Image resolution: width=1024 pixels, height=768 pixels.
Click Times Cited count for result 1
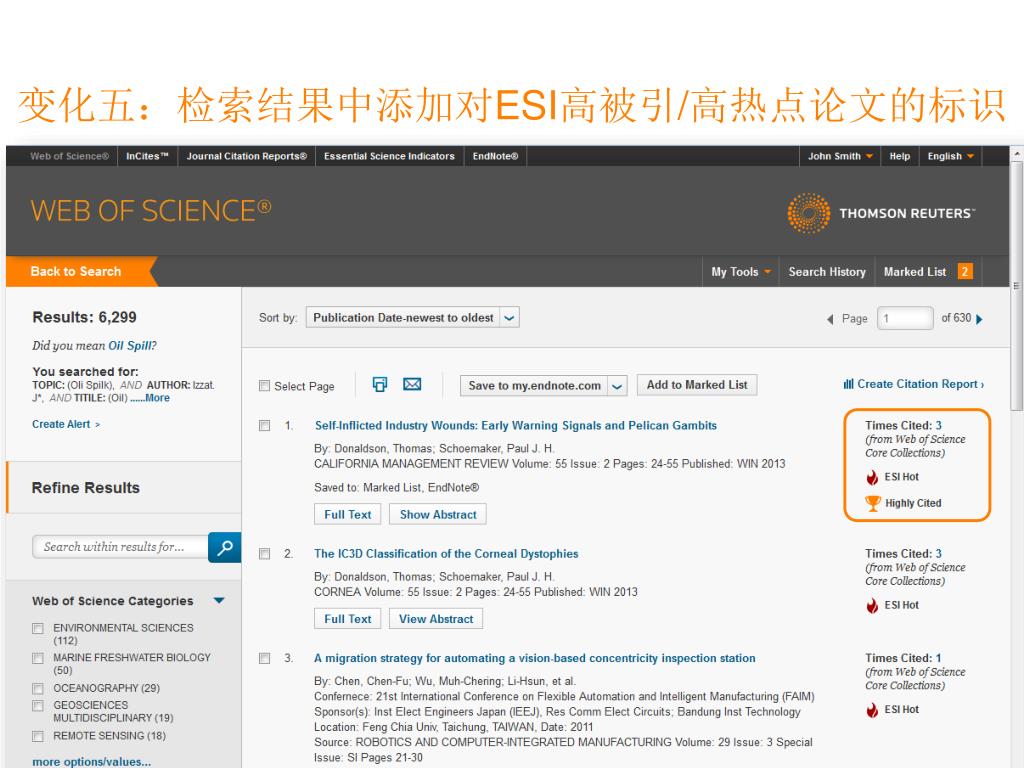pos(938,425)
